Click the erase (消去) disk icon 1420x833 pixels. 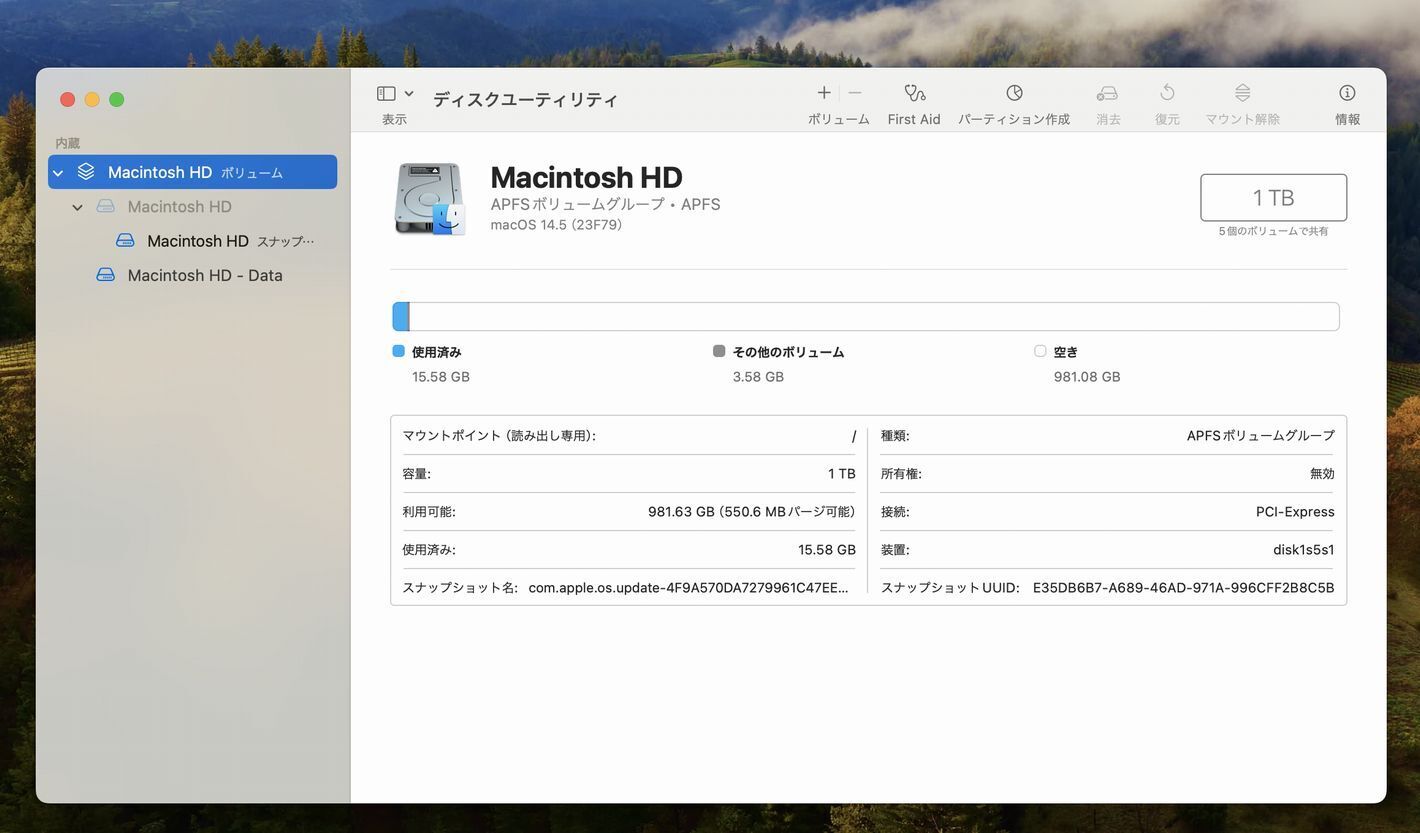1107,93
